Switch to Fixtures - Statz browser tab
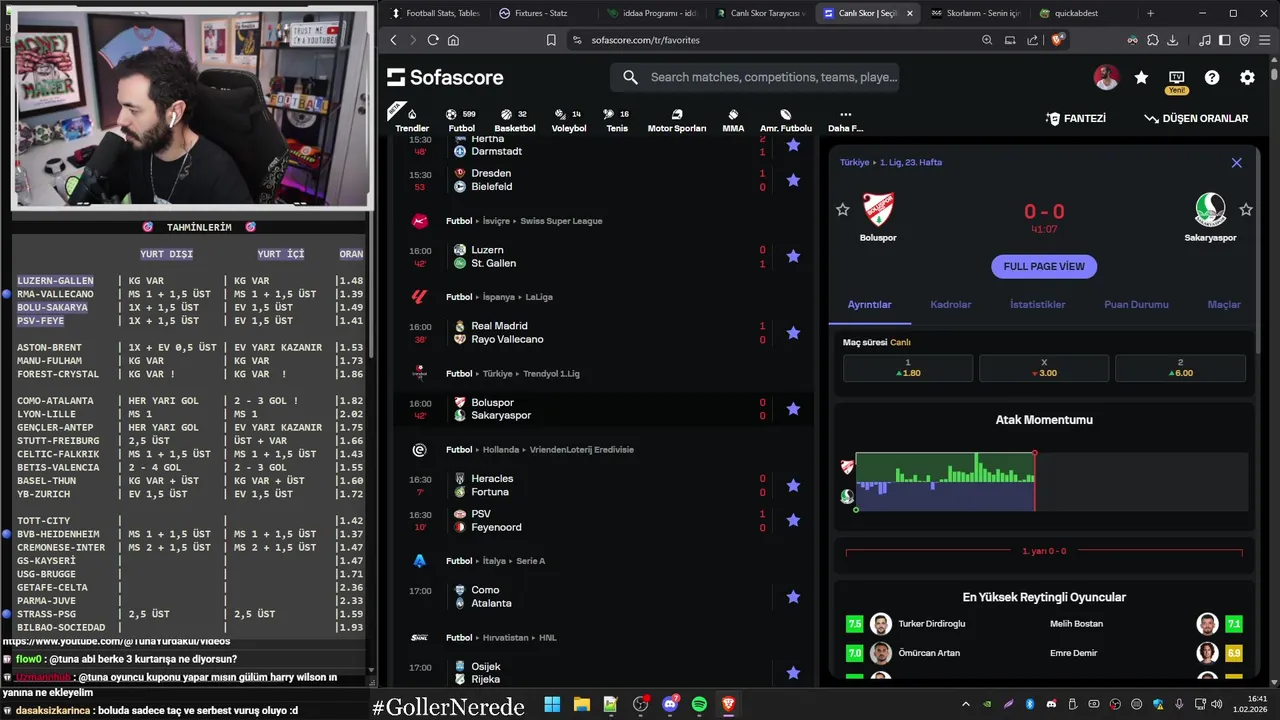The width and height of the screenshot is (1280, 720). click(x=542, y=13)
